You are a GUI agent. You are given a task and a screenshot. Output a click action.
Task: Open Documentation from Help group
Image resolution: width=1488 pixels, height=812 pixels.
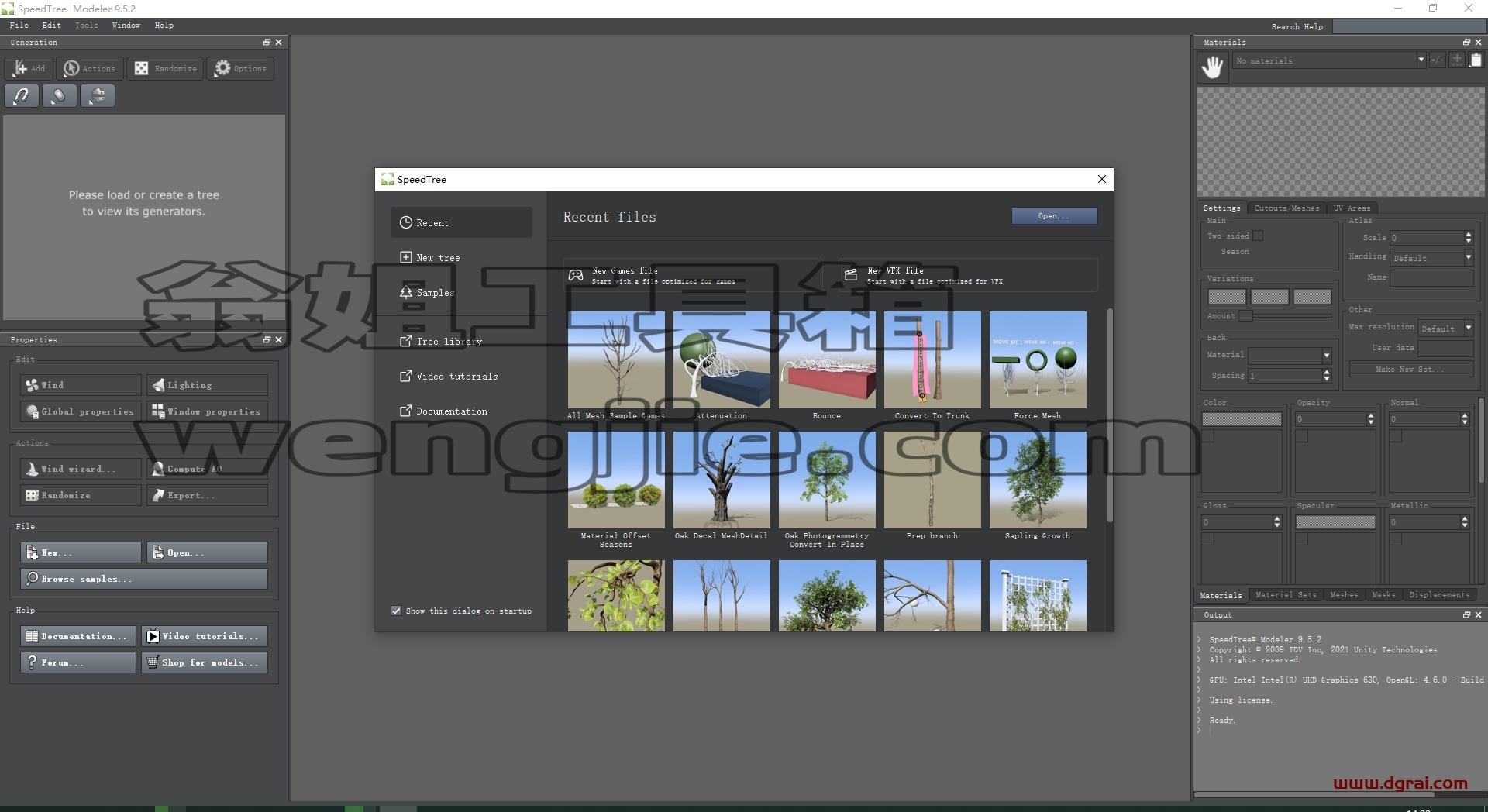pyautogui.click(x=78, y=636)
